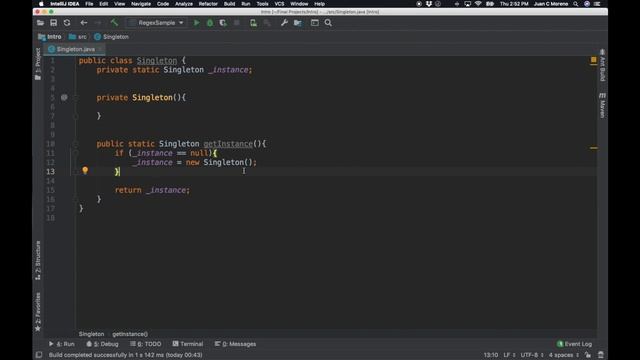
Task: Open the Debug tool window tab
Action: click(x=102, y=344)
